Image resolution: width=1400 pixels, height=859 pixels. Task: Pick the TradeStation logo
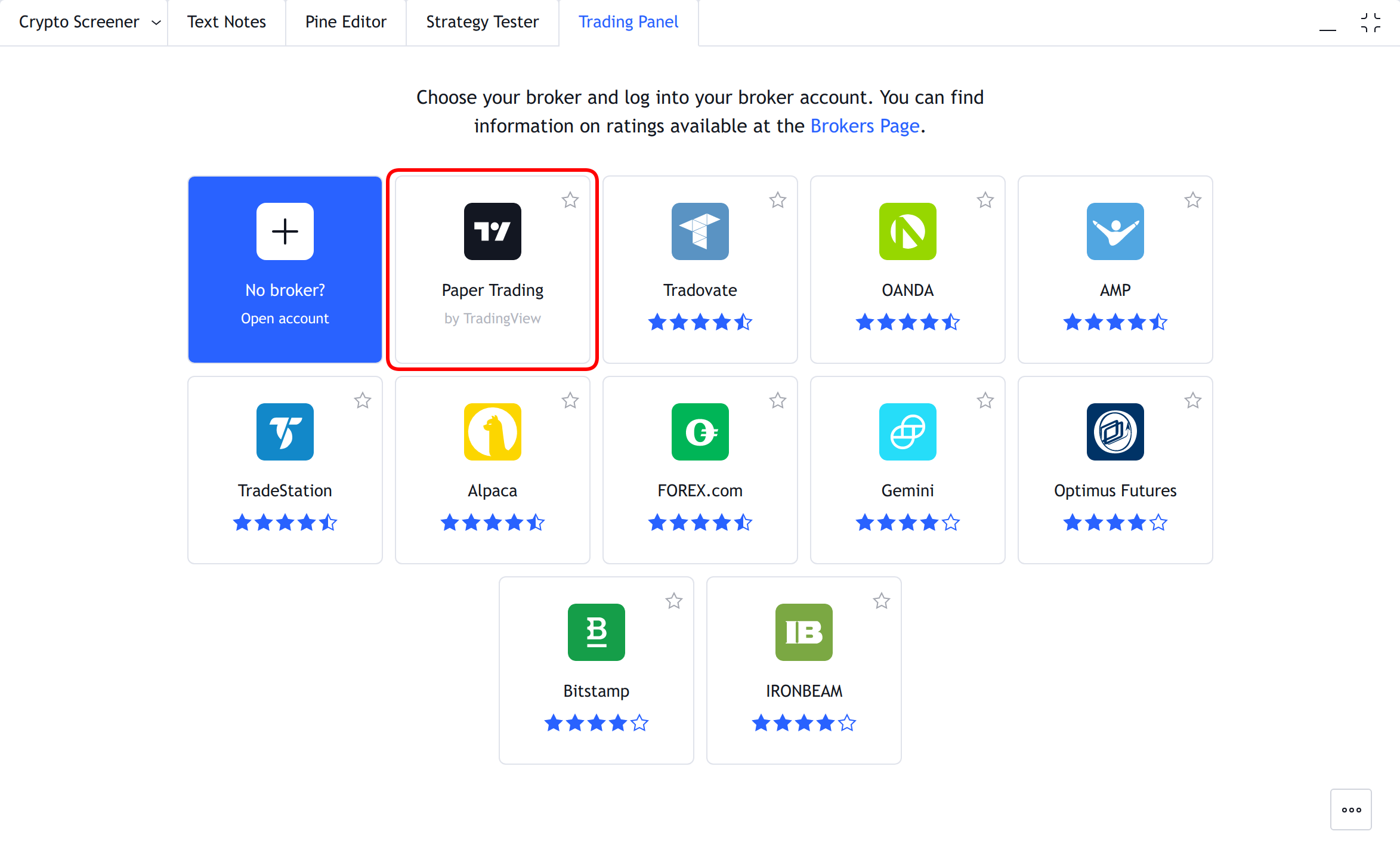(x=285, y=432)
